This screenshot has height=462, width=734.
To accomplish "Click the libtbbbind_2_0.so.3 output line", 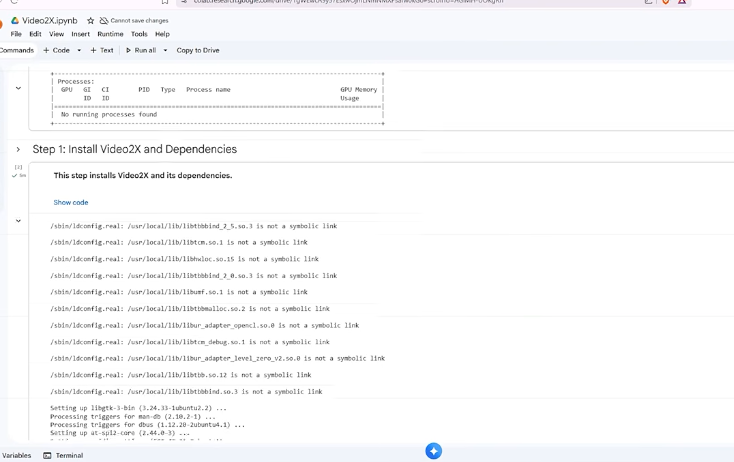I will (193, 276).
